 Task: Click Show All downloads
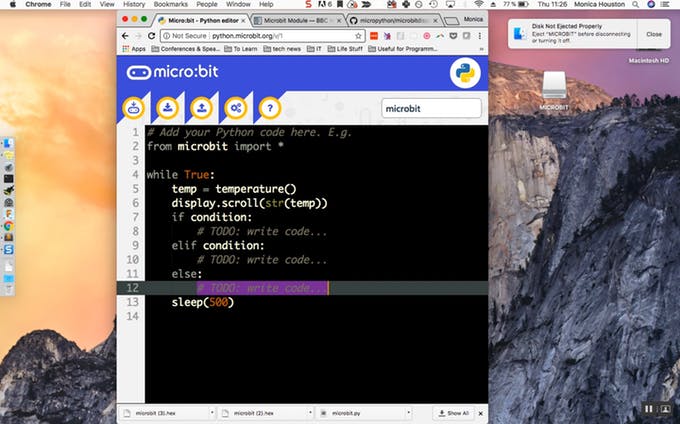pyautogui.click(x=454, y=413)
